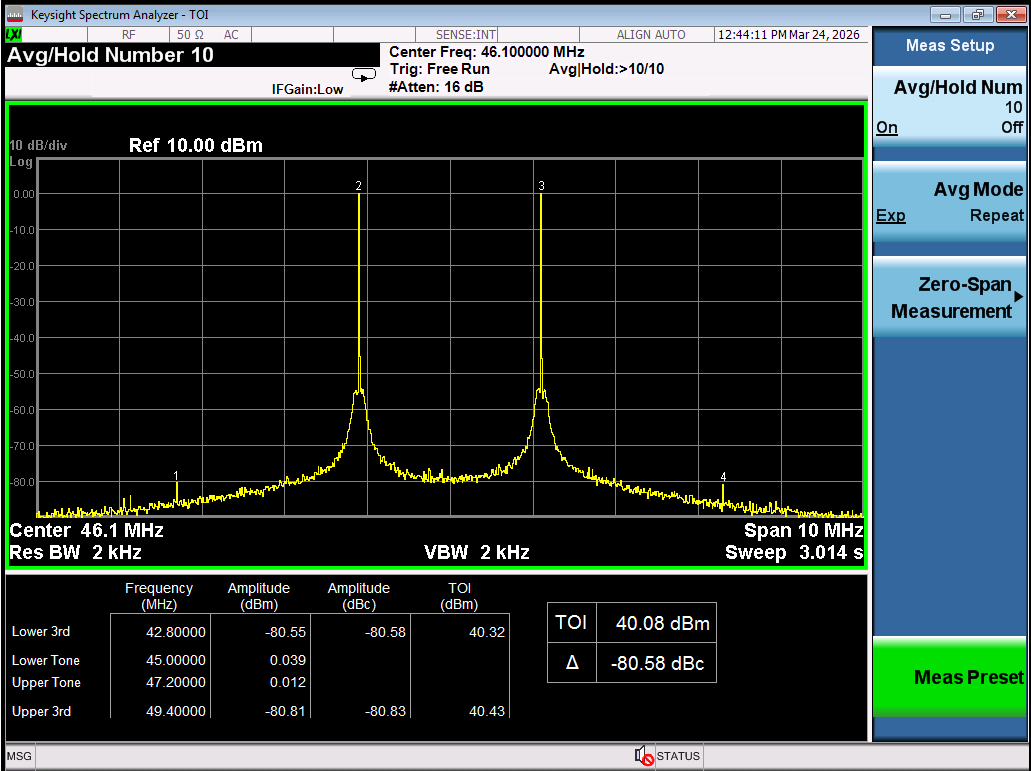Click the green LXI indicator icon

pos(14,35)
